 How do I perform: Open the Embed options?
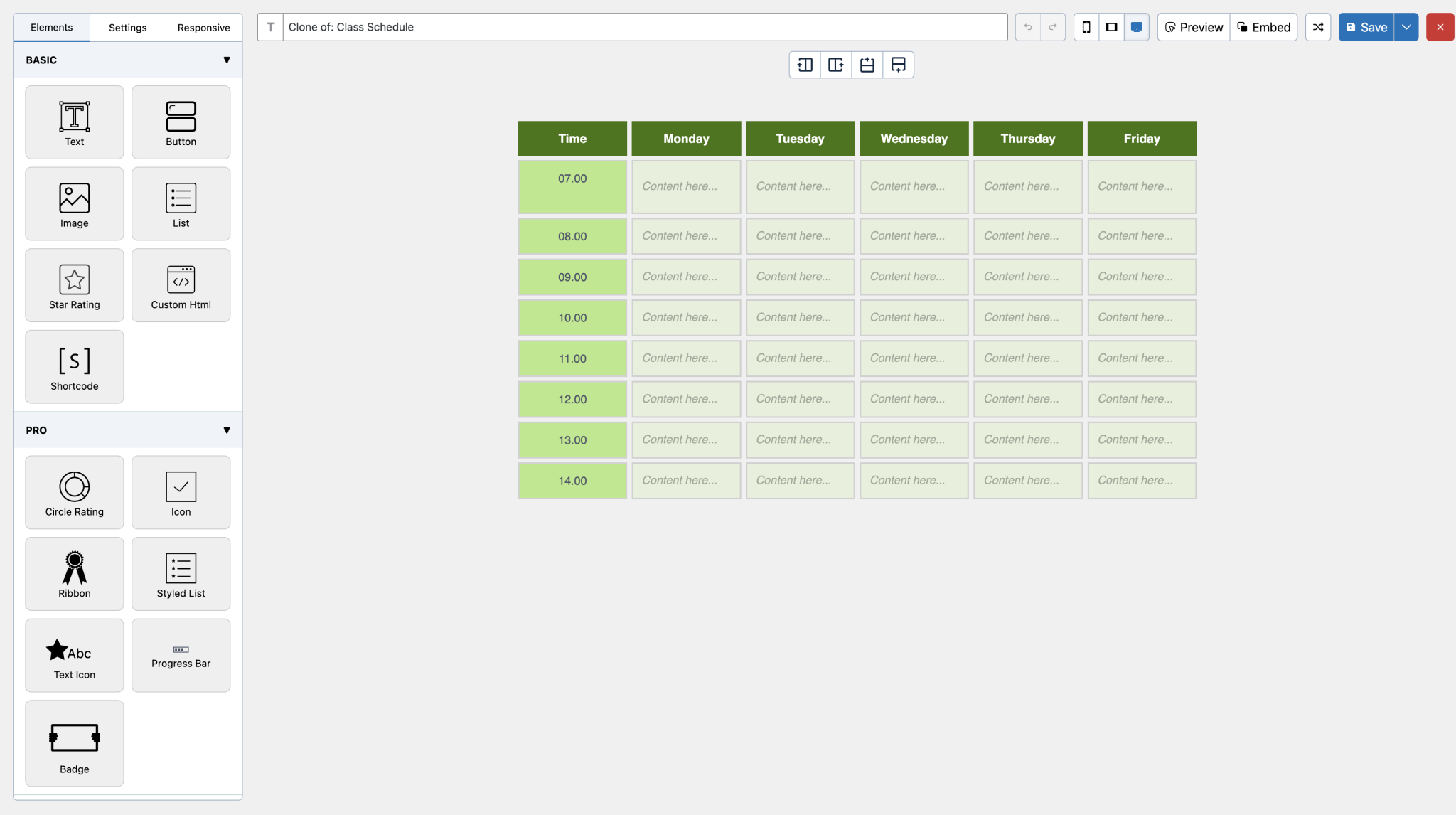pyautogui.click(x=1263, y=27)
